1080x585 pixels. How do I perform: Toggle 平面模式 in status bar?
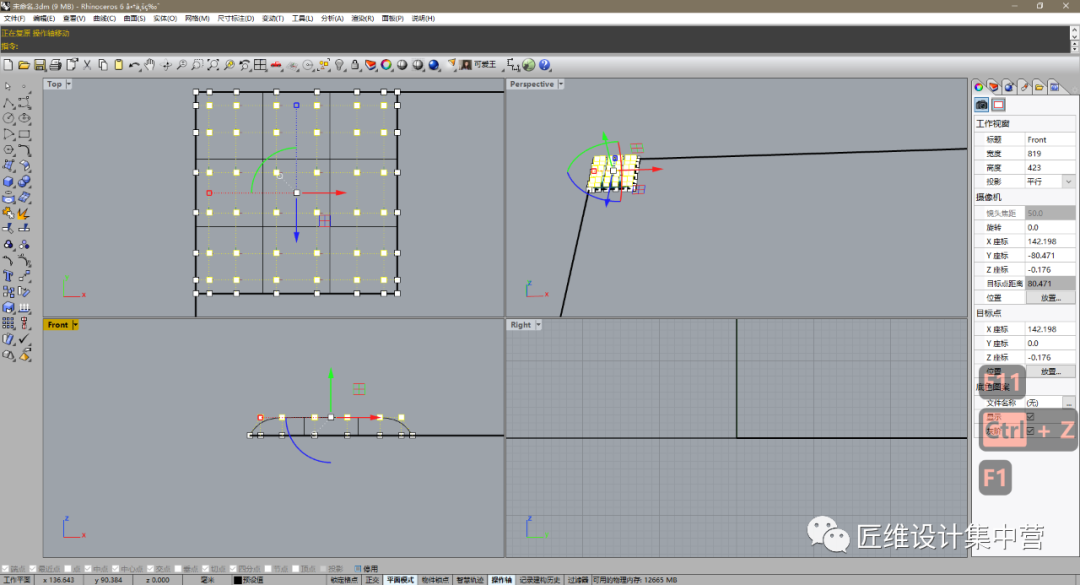tap(400, 580)
